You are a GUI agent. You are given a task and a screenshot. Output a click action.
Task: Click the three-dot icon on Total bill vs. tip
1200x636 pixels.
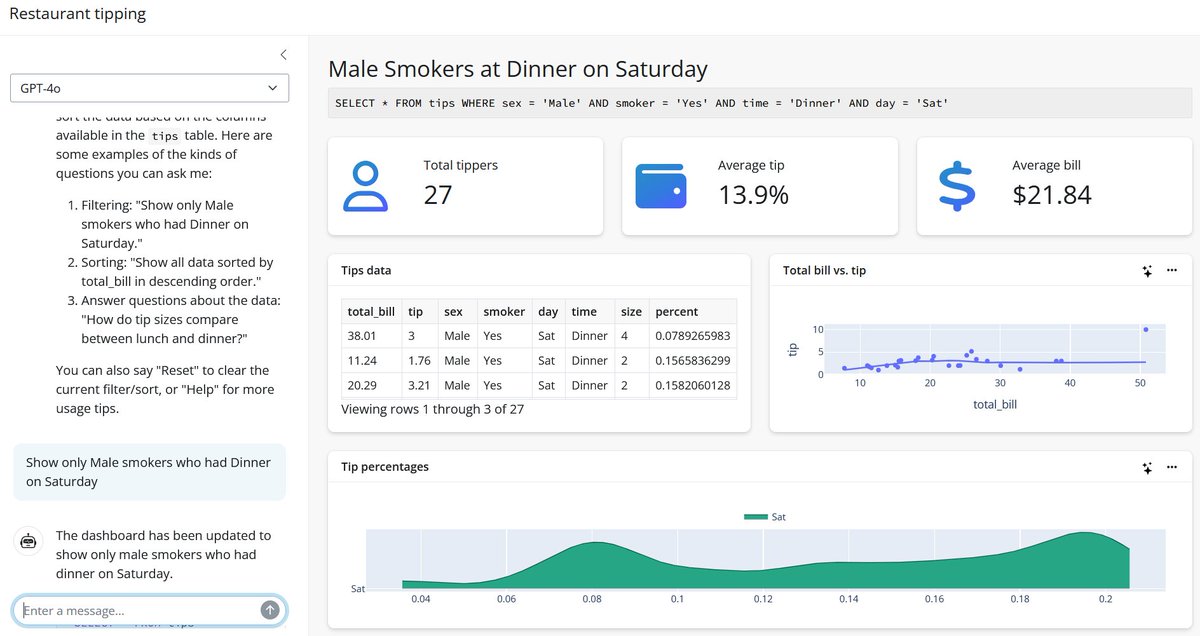coord(1172,270)
